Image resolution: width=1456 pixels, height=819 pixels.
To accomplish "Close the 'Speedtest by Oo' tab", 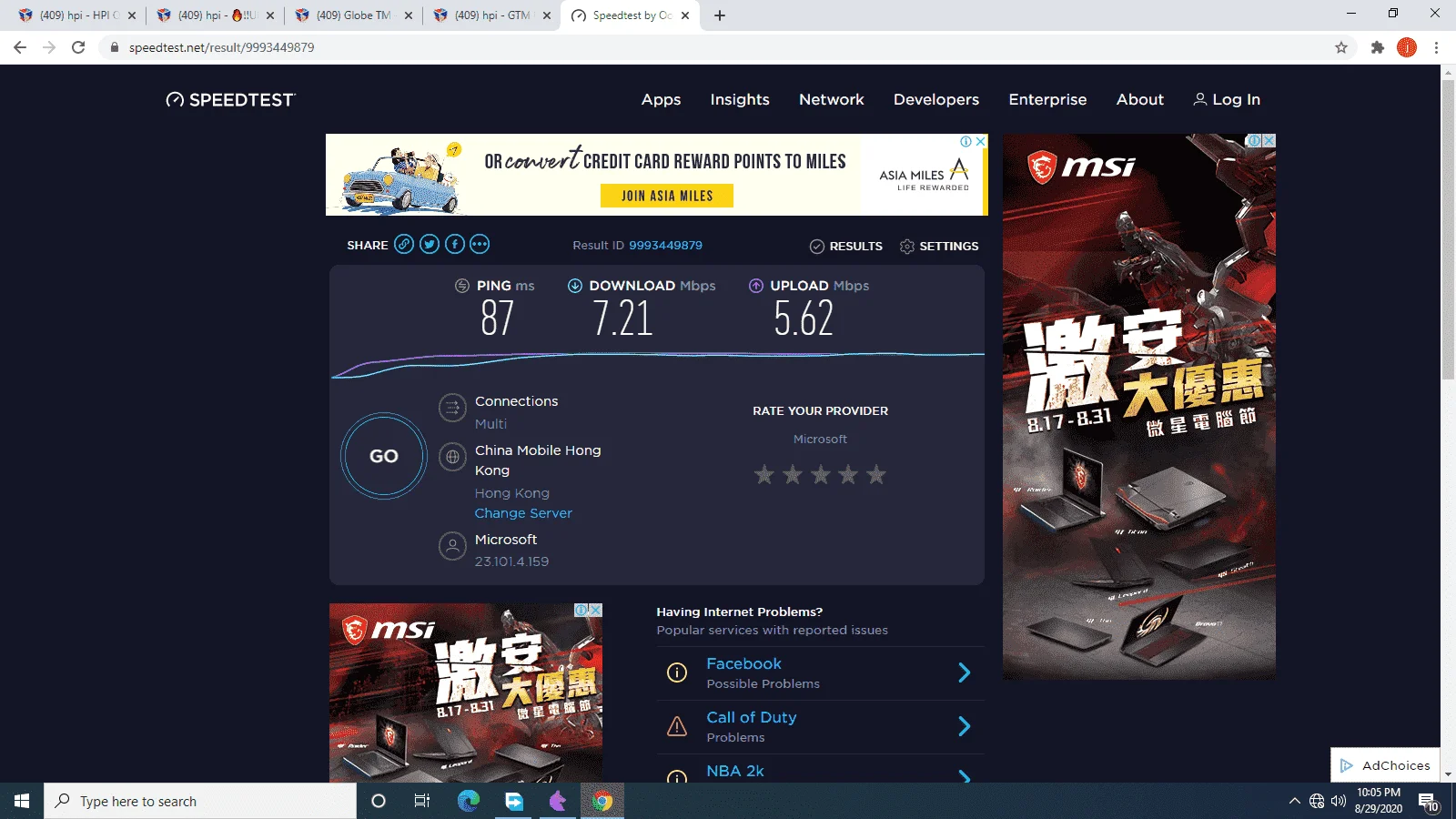I will [x=685, y=15].
